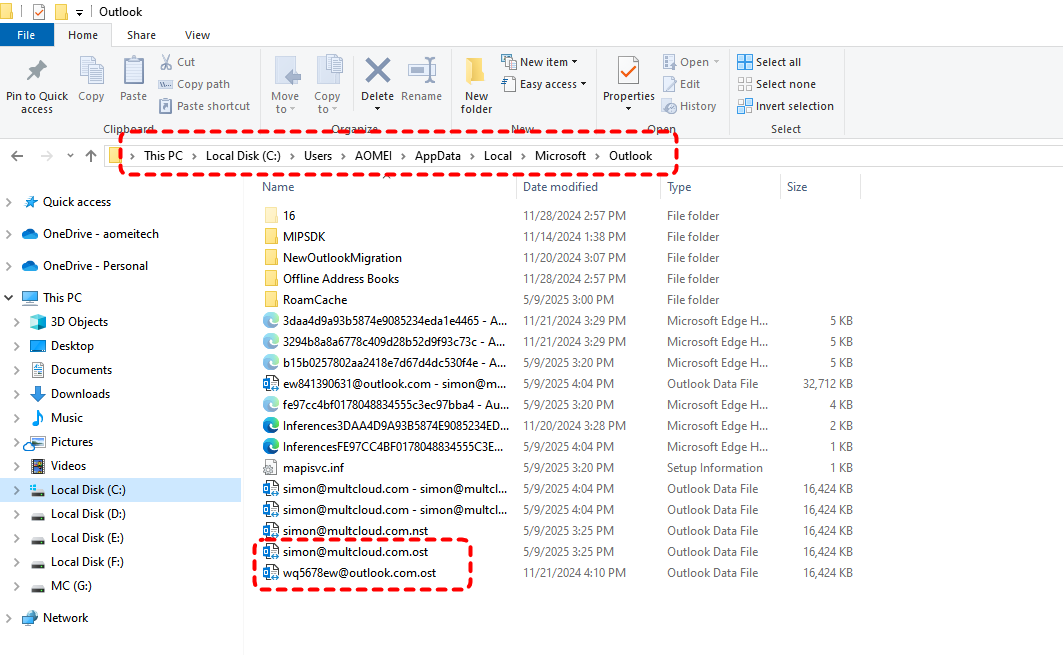Select the mapisvc.inf file icon
The height and width of the screenshot is (655, 1063).
(x=270, y=468)
